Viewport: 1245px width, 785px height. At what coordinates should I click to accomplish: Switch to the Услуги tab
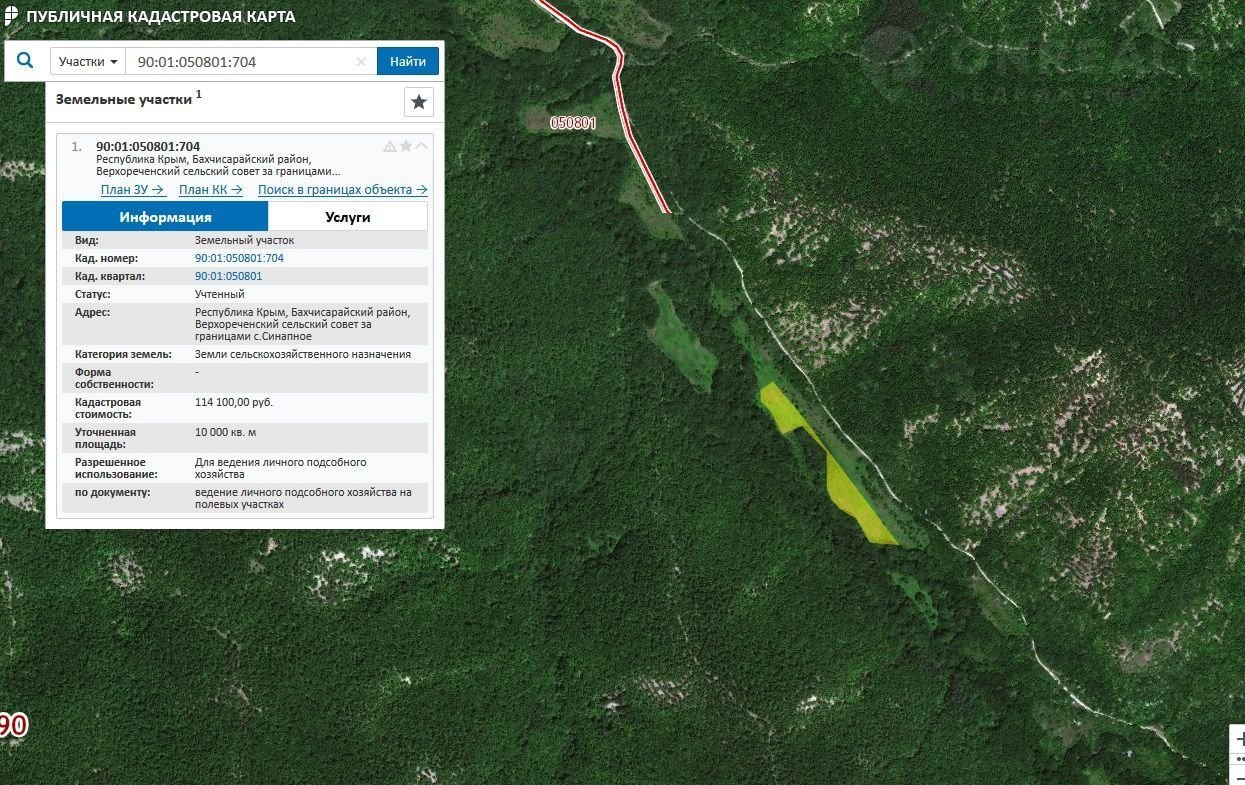point(347,217)
